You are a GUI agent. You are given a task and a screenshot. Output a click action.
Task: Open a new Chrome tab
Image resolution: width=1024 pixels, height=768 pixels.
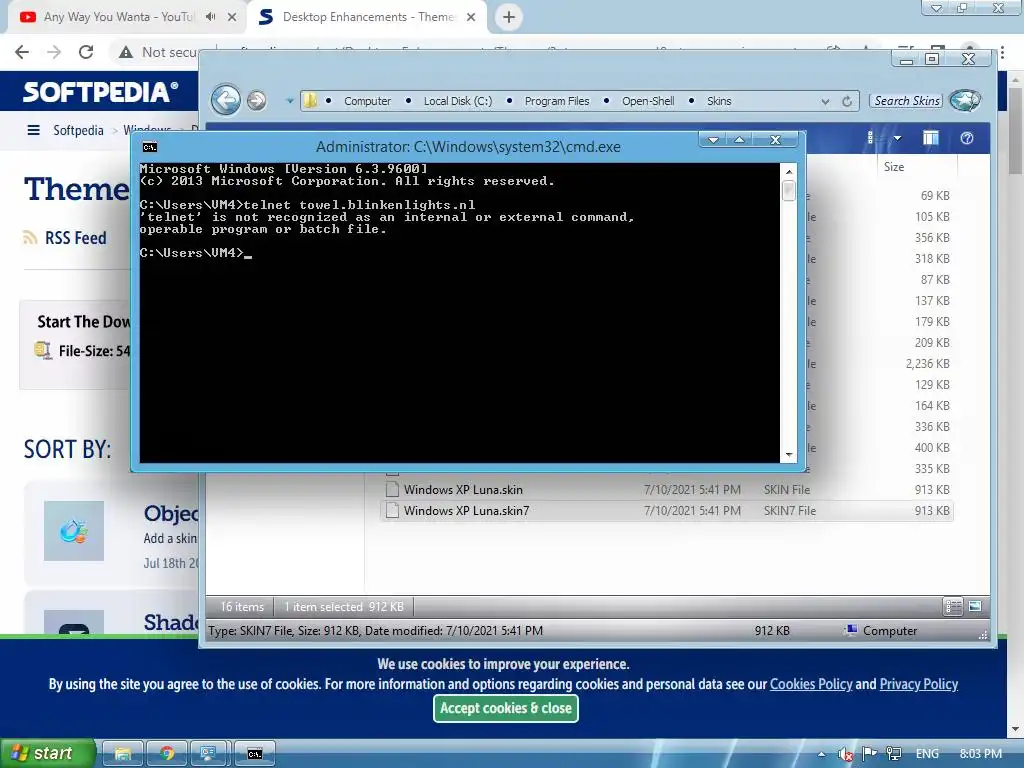tap(509, 17)
